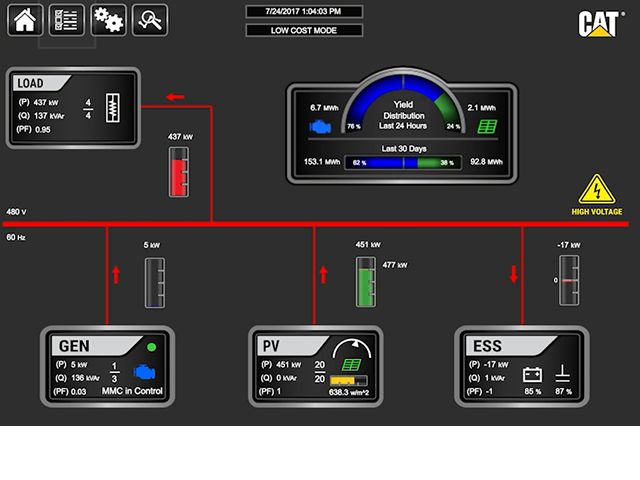Go to the Home screen
Screen dimensions: 640x480
tap(25, 19)
